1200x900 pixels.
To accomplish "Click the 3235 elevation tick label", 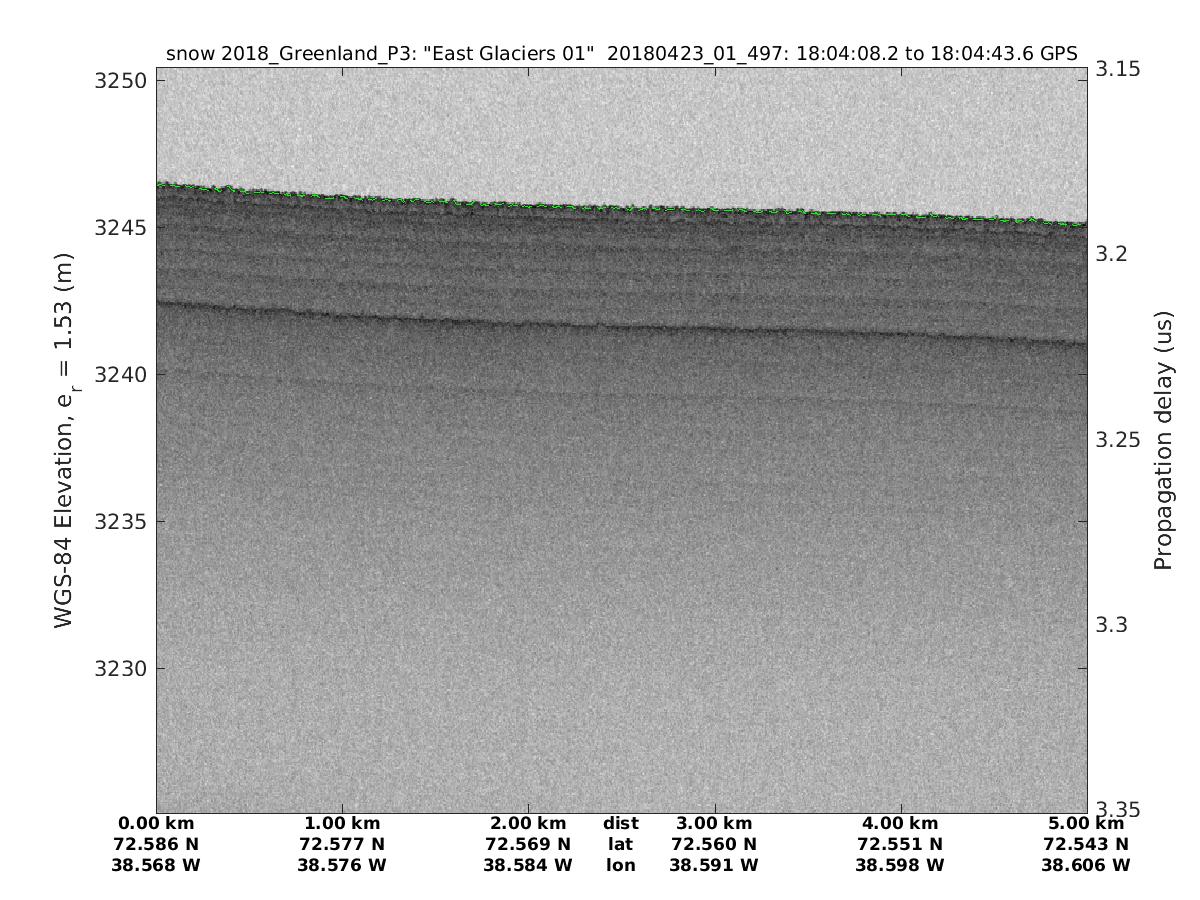I will point(119,522).
